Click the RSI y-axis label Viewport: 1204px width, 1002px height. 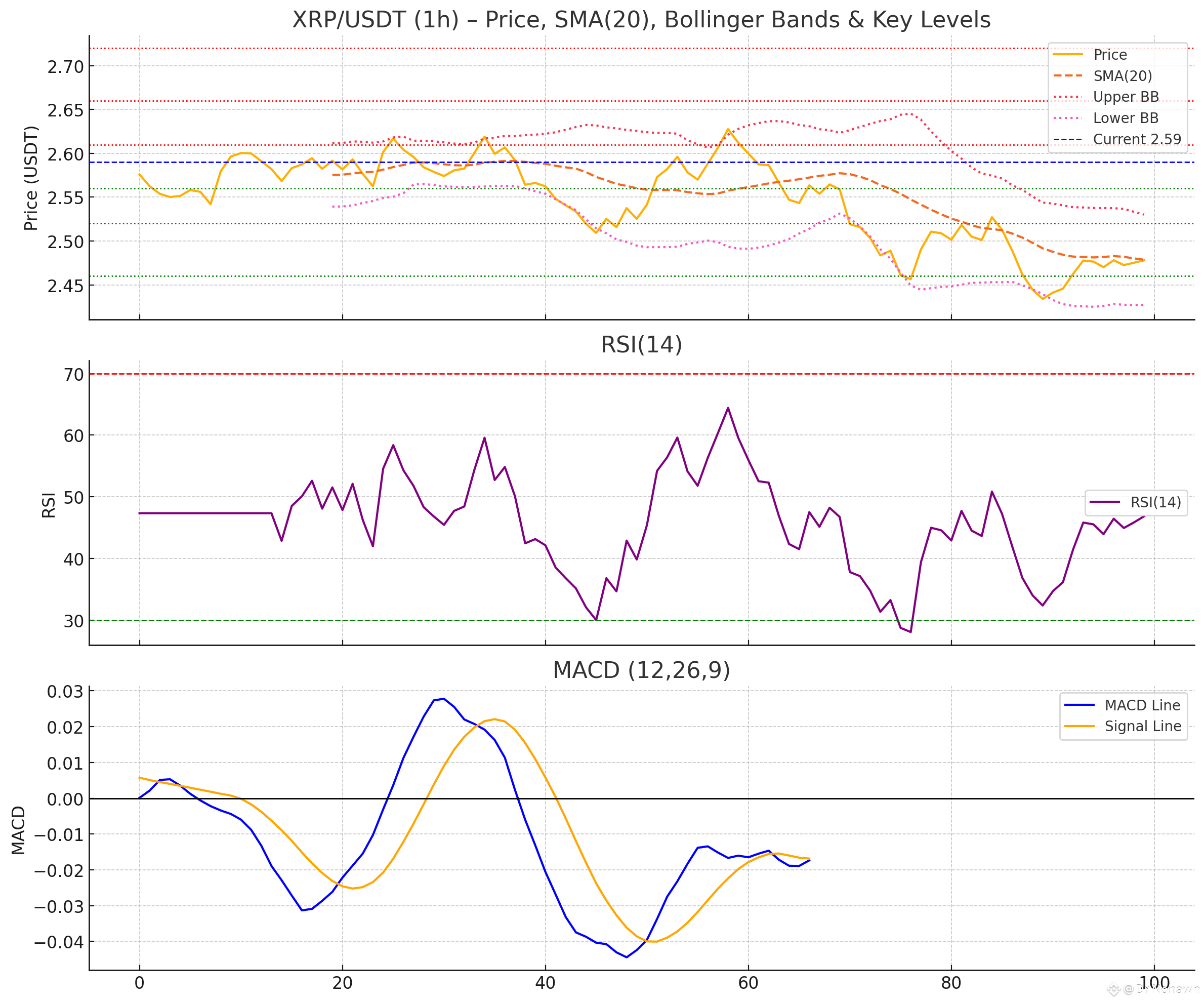tap(49, 505)
